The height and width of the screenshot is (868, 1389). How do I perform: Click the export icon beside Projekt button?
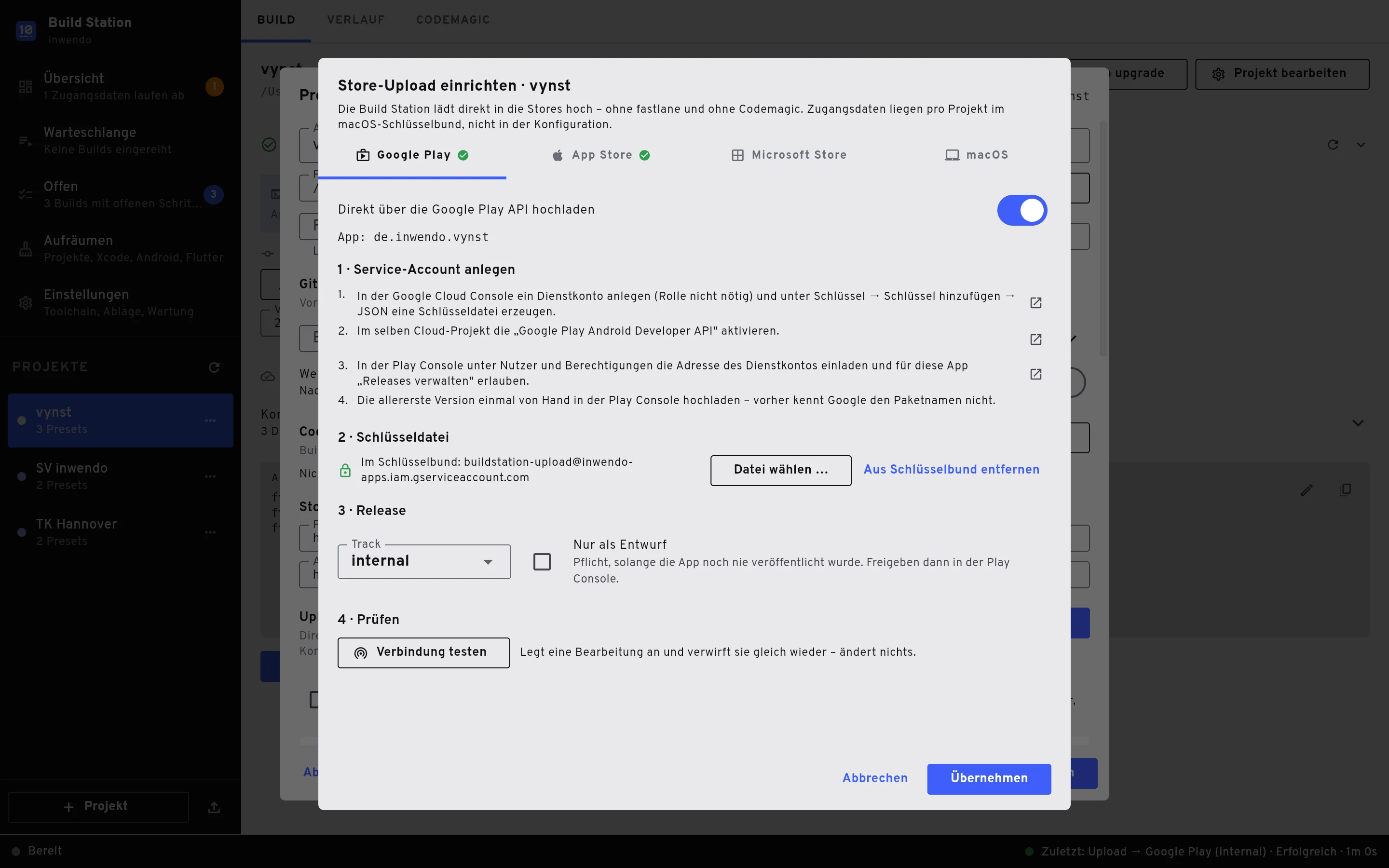214,807
